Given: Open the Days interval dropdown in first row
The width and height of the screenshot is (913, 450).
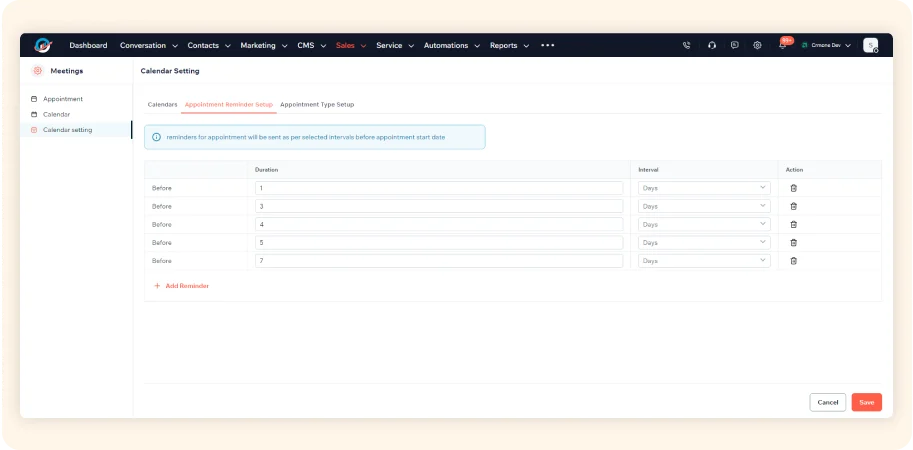Looking at the screenshot, I should point(704,188).
